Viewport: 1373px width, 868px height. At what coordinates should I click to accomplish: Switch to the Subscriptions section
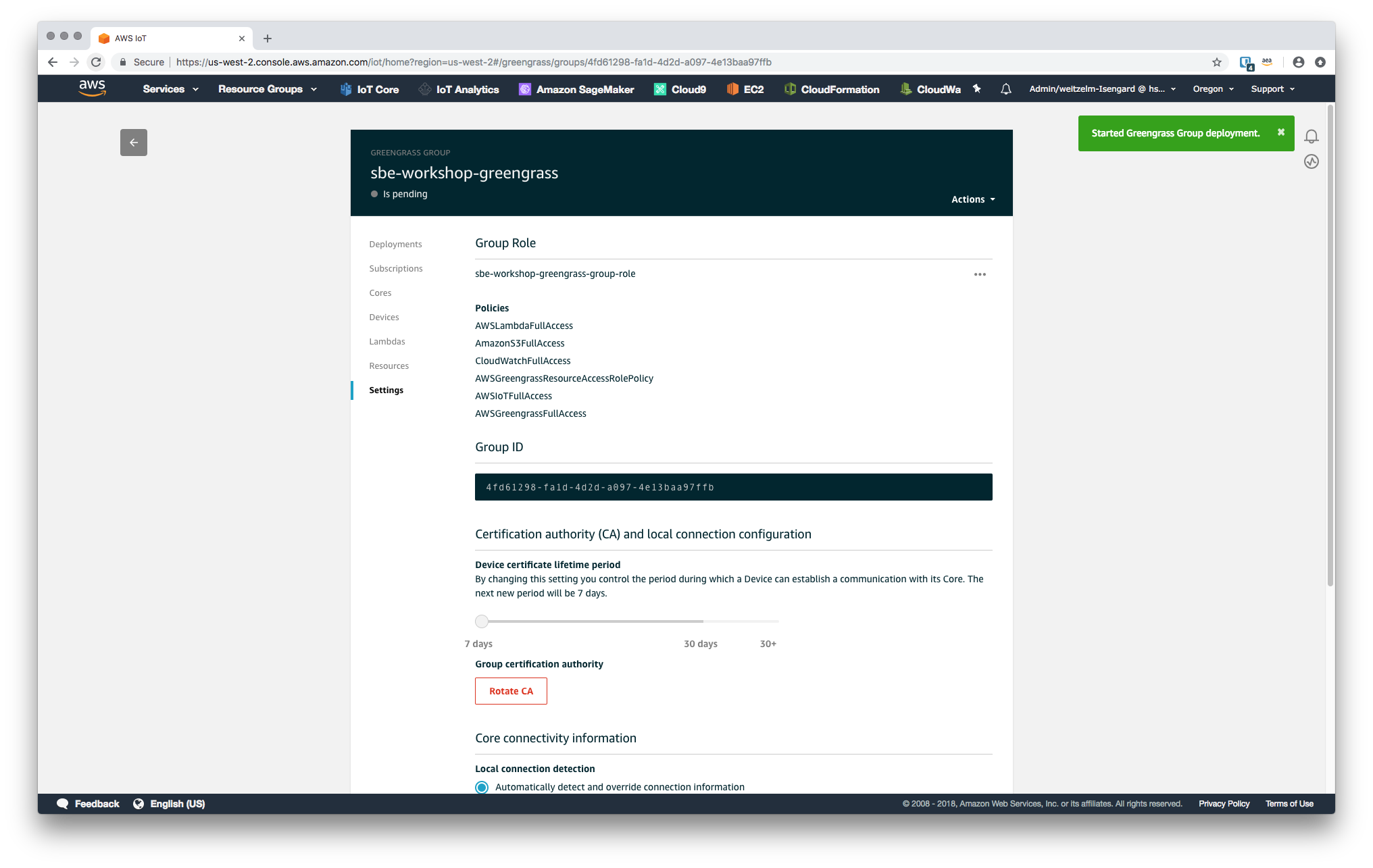[x=396, y=269]
